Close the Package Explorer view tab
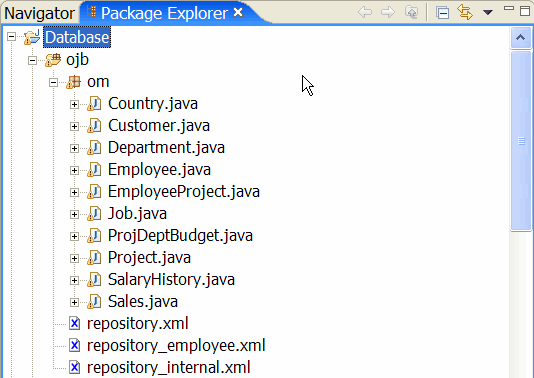 click(x=238, y=13)
